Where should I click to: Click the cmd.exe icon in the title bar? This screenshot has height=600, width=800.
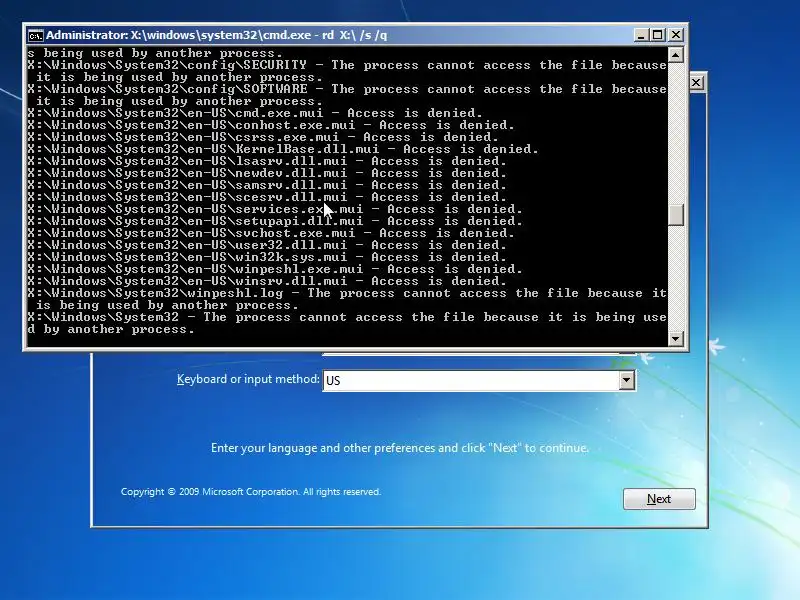click(x=36, y=36)
